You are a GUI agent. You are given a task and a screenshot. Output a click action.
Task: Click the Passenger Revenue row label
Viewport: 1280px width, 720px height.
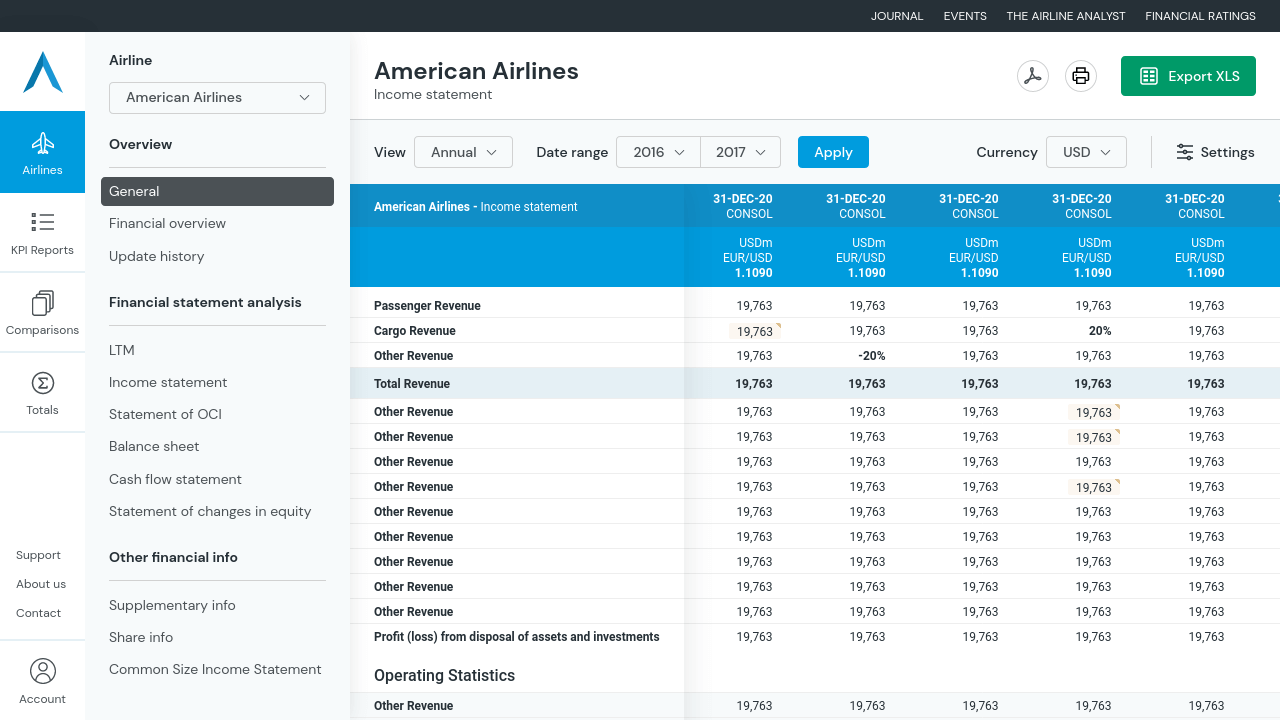(x=427, y=306)
